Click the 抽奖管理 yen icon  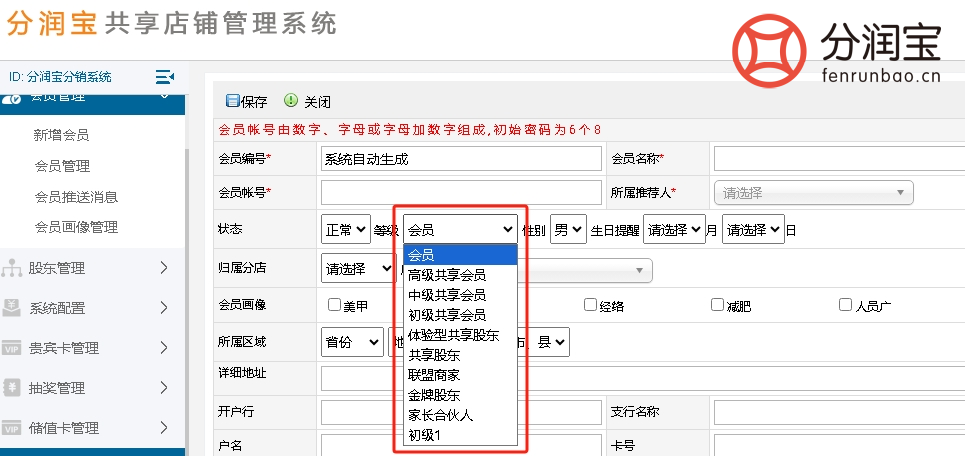tap(12, 388)
